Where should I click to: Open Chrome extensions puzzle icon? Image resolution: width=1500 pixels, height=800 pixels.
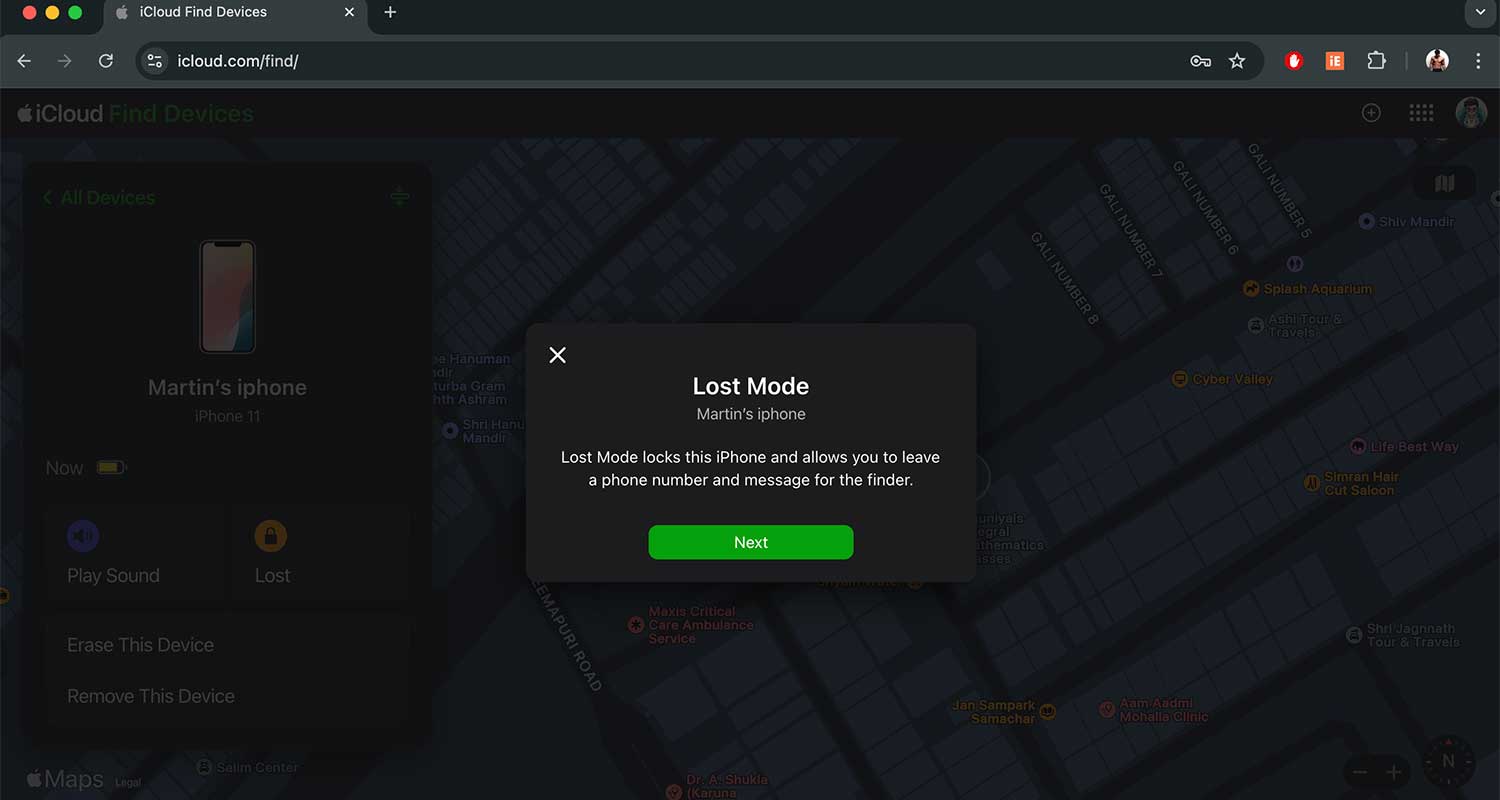(1376, 61)
